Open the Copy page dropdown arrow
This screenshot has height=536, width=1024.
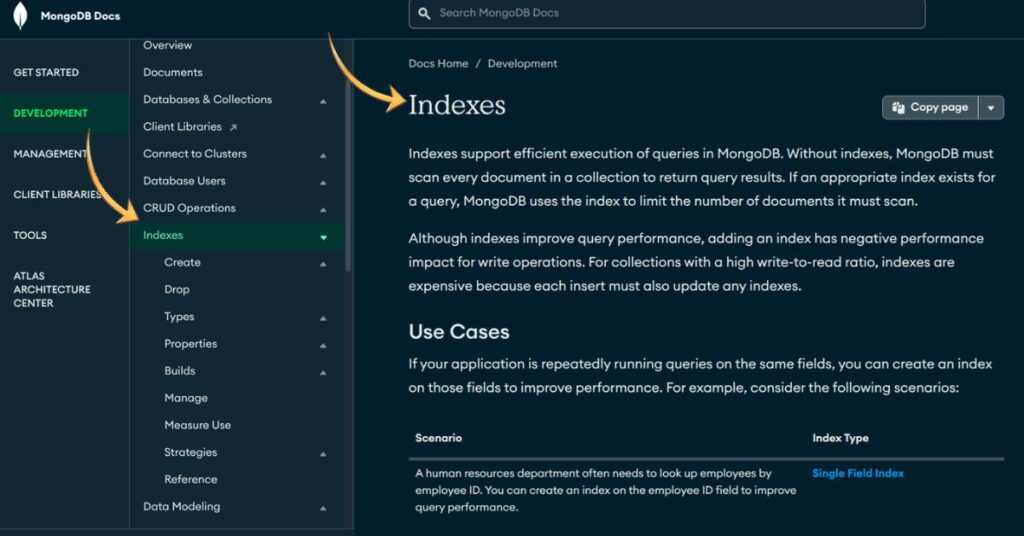coord(990,108)
